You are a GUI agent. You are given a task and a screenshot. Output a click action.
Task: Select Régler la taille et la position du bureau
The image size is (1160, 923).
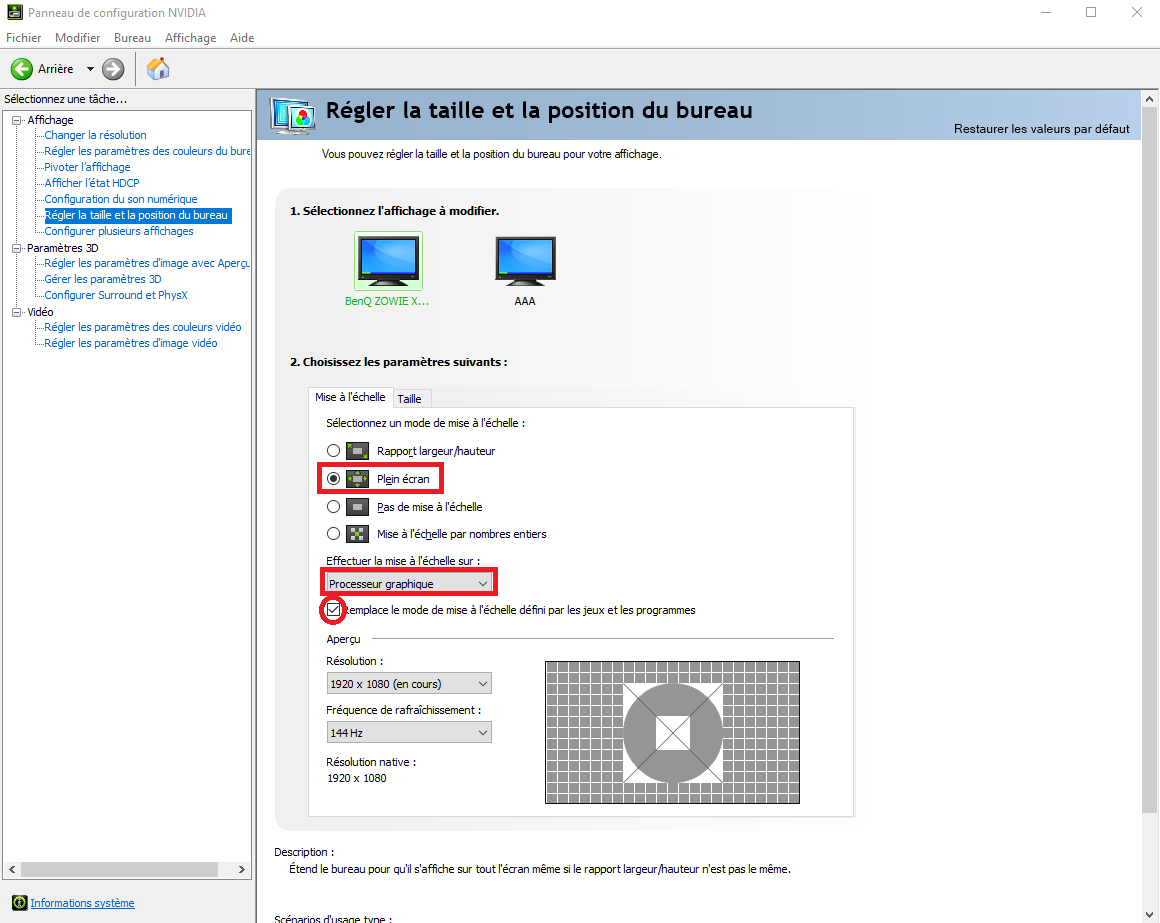click(x=137, y=215)
